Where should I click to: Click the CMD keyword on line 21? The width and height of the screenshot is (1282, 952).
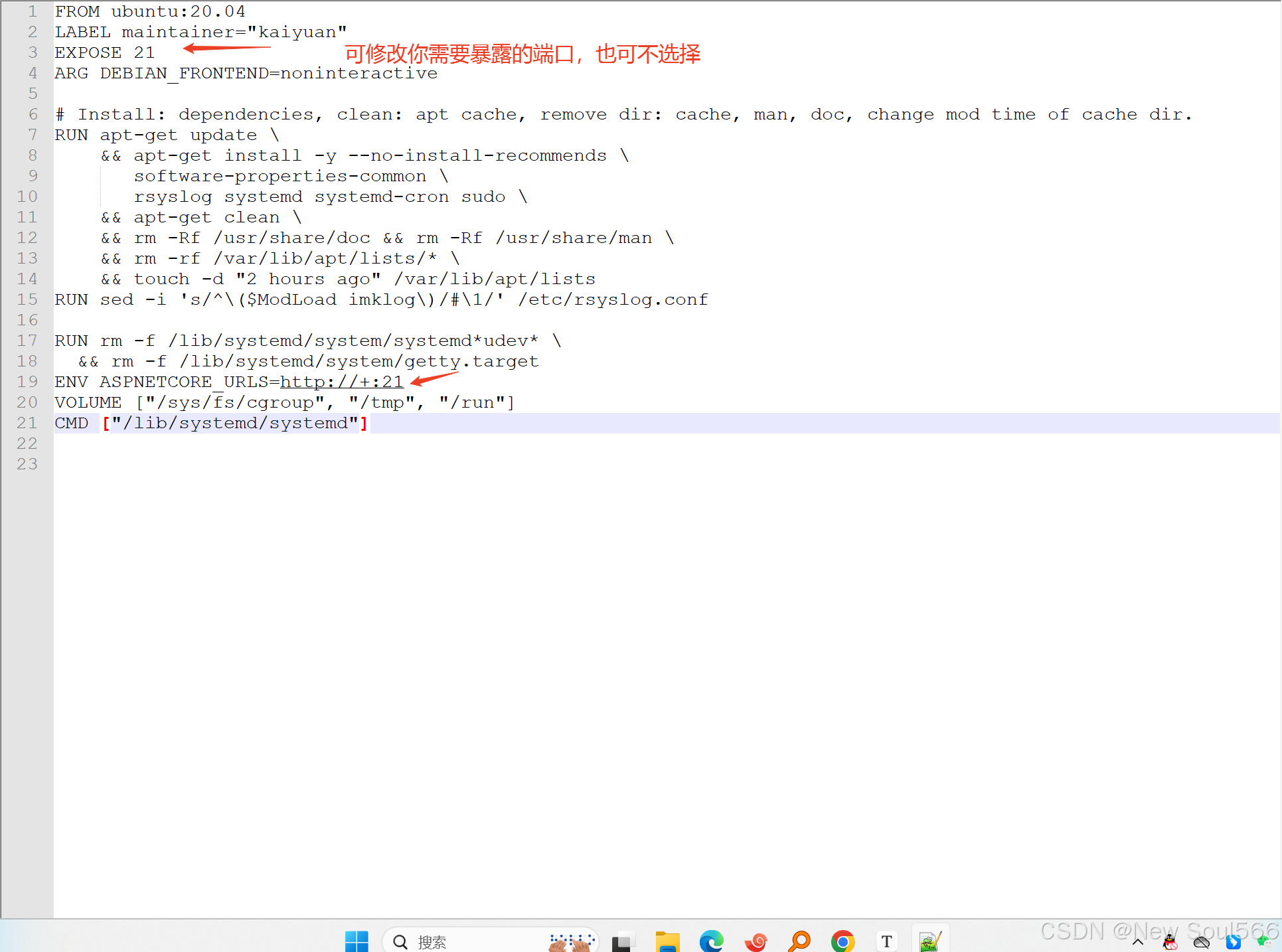[72, 423]
